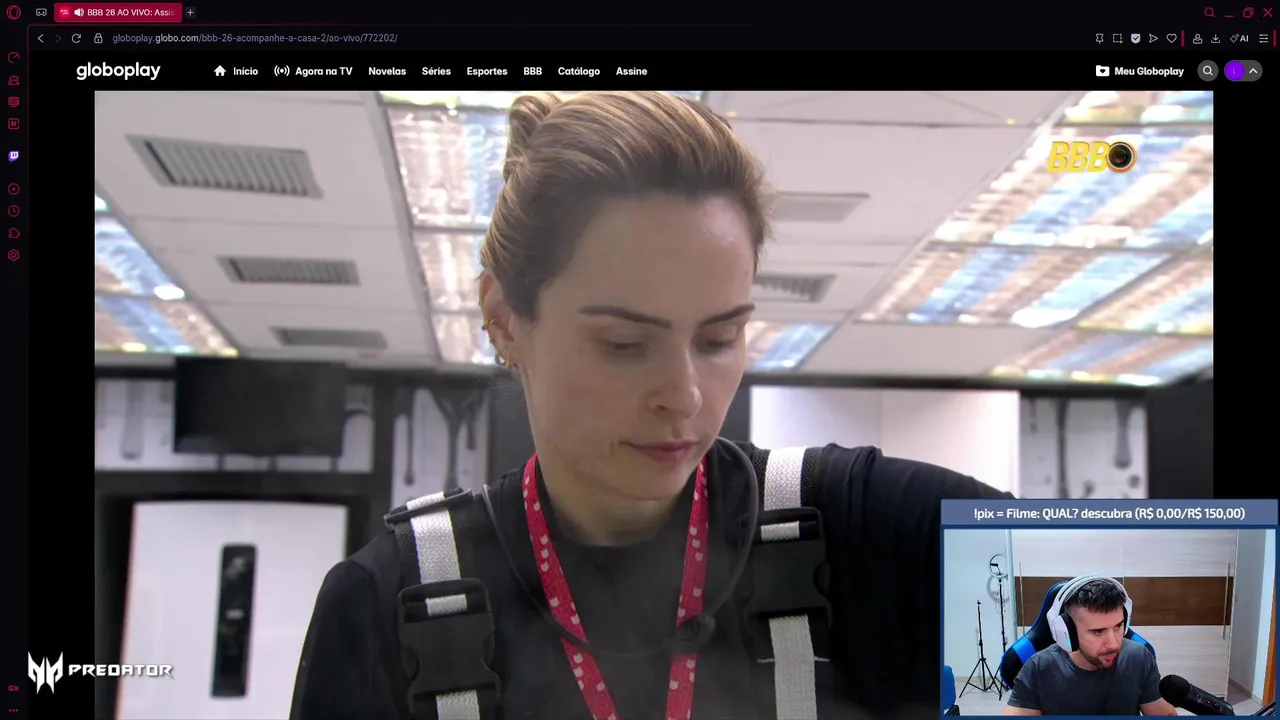The width and height of the screenshot is (1280, 720).
Task: Open Globoplay search magnifier button
Action: 1208,71
